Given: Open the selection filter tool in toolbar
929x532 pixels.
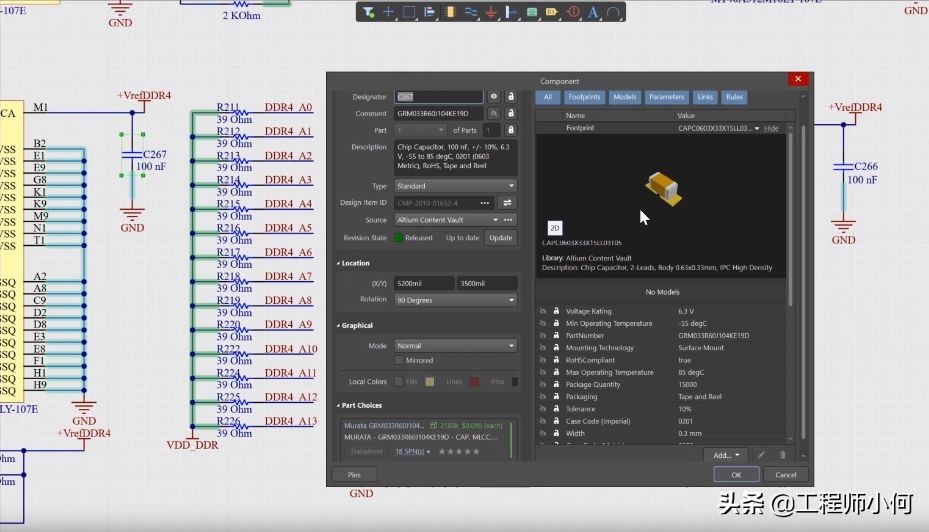Looking at the screenshot, I should (369, 12).
